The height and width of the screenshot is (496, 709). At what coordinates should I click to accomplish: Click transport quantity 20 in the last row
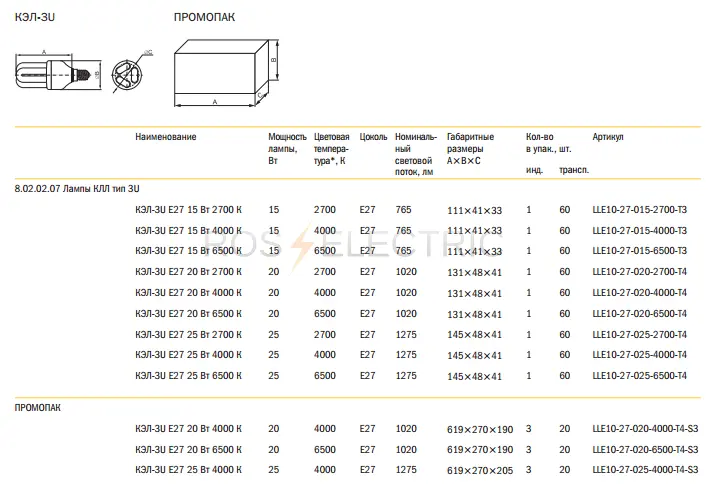pyautogui.click(x=564, y=470)
